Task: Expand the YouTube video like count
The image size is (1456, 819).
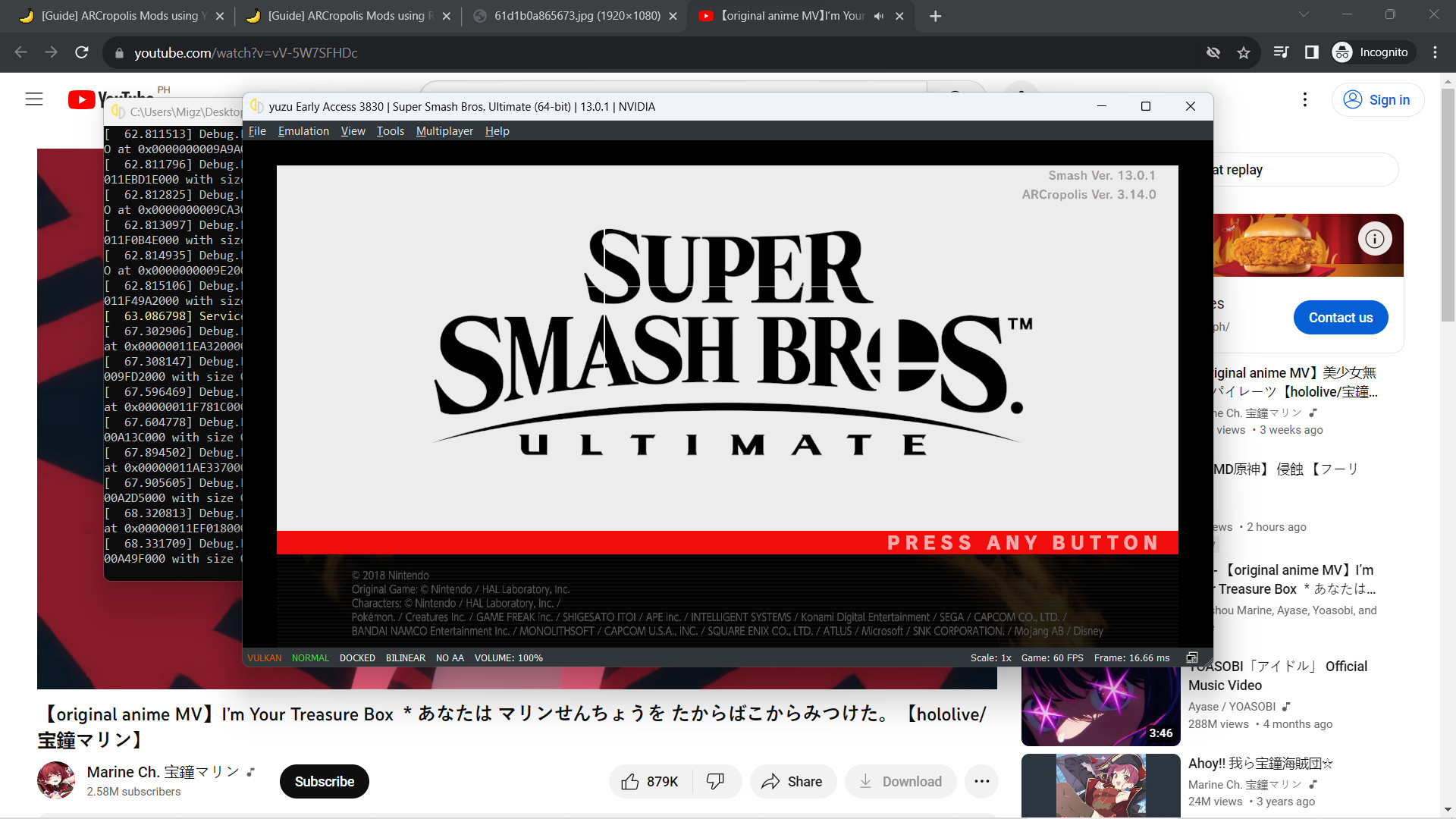Action: tap(660, 781)
